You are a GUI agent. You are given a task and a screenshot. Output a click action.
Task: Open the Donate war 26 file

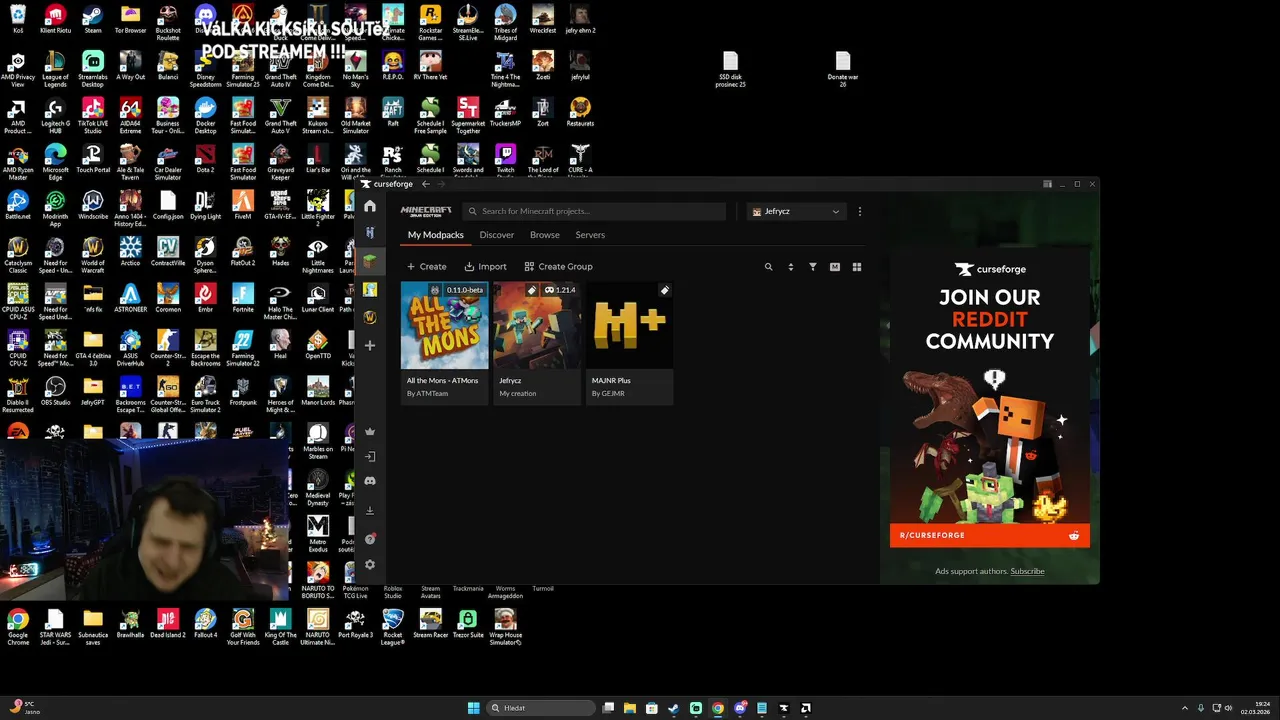[x=843, y=70]
